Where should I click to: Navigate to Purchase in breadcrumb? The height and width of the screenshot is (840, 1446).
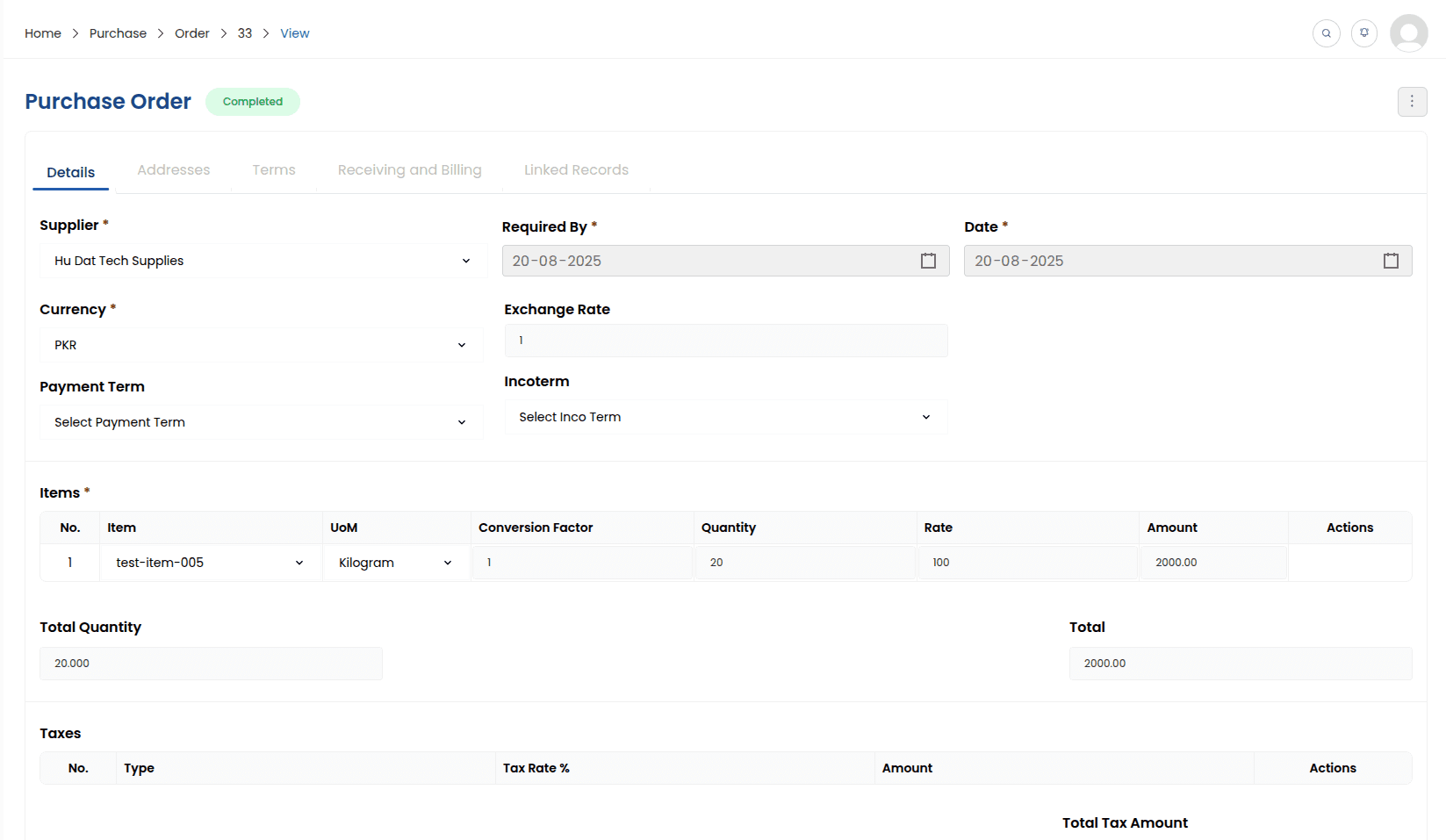tap(118, 33)
